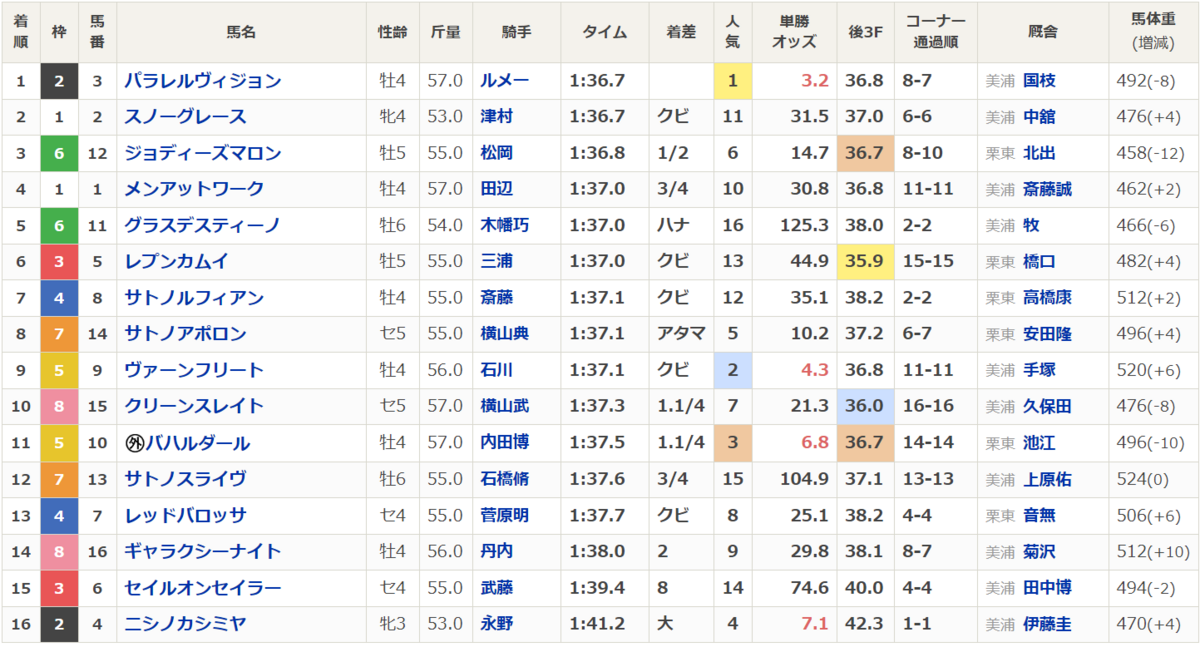Open horse ヴァーンフリート page
Viewport: 1200px width, 647px height.
coord(194,370)
